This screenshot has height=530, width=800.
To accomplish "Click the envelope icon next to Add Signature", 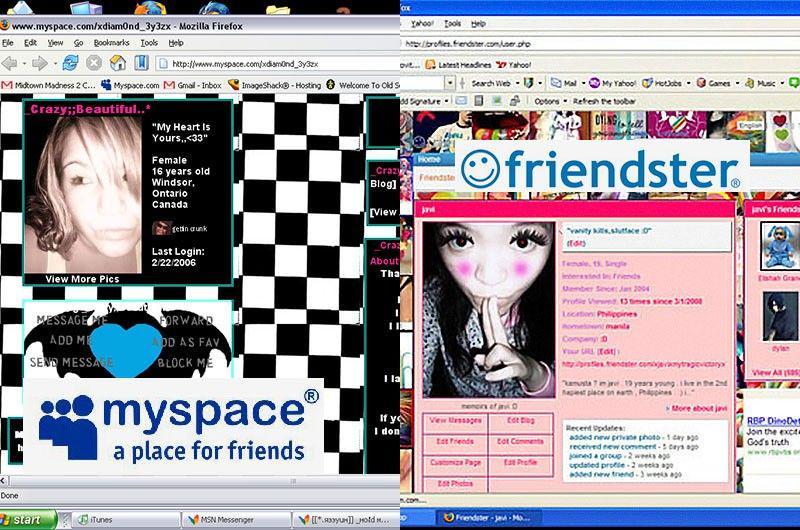I will click(x=461, y=101).
